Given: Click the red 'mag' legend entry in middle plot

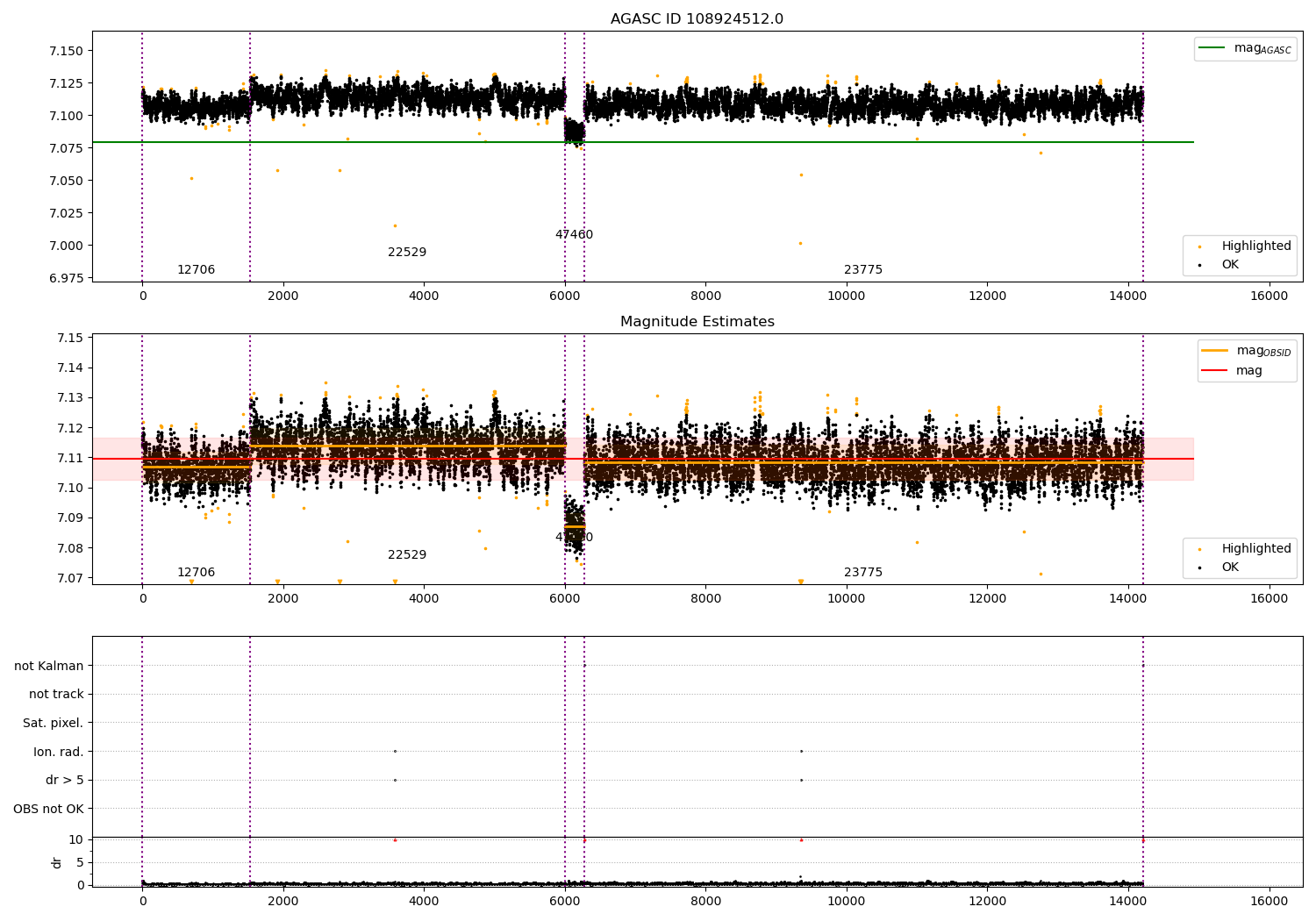Looking at the screenshot, I should [x=1233, y=370].
